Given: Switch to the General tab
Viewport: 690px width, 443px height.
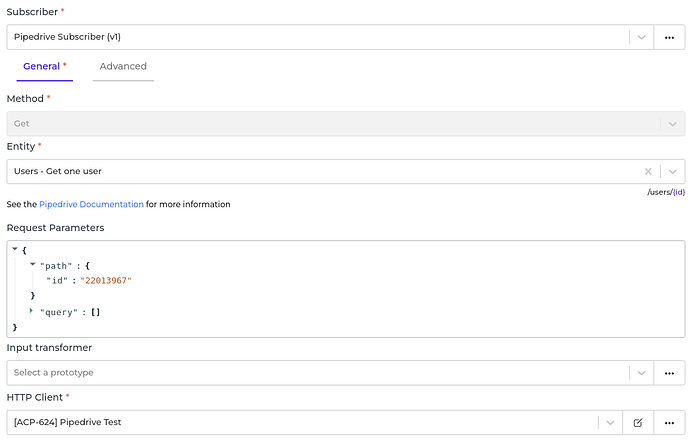Looking at the screenshot, I should click(44, 66).
